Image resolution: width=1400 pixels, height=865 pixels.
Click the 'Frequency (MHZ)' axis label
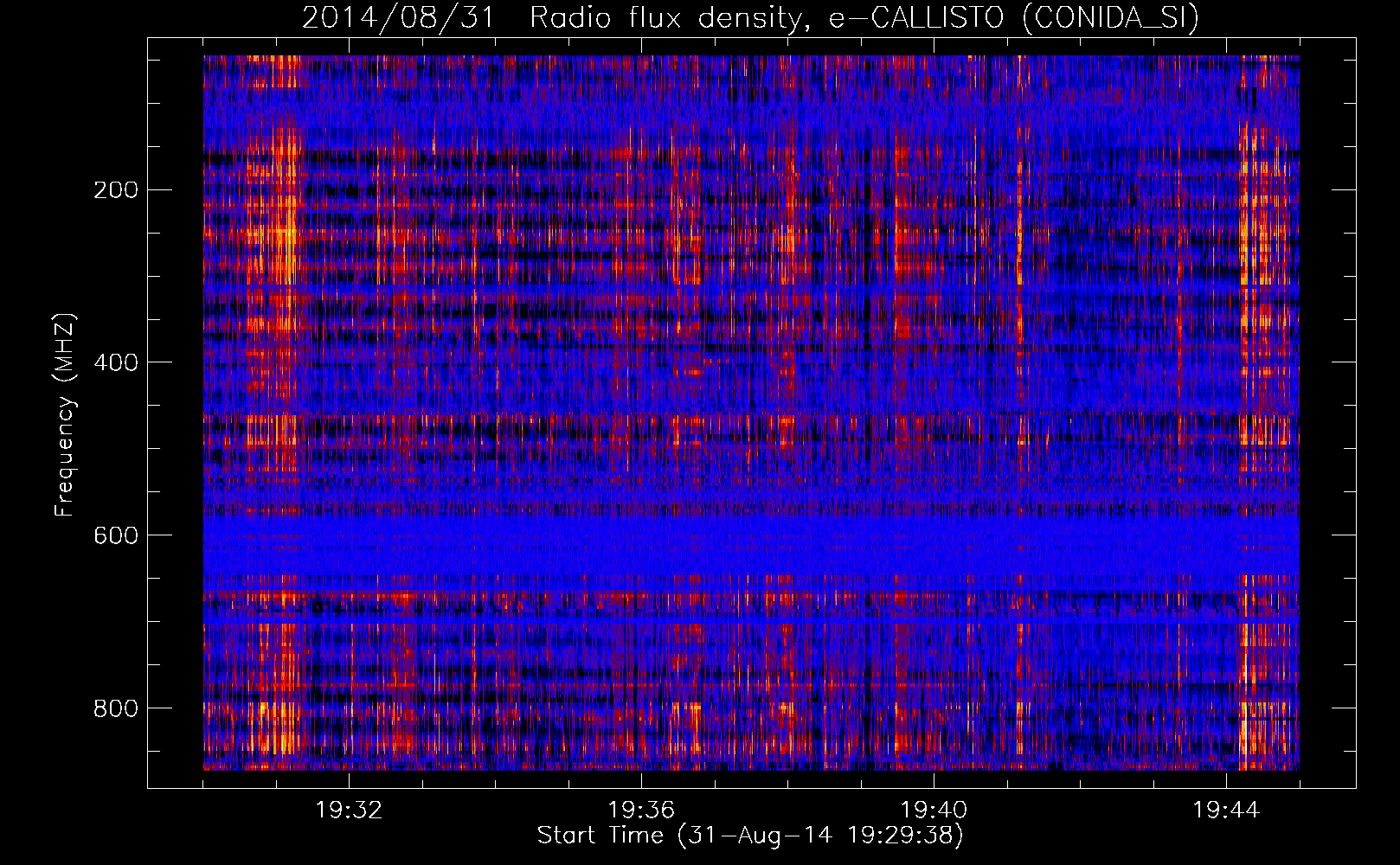[x=64, y=414]
